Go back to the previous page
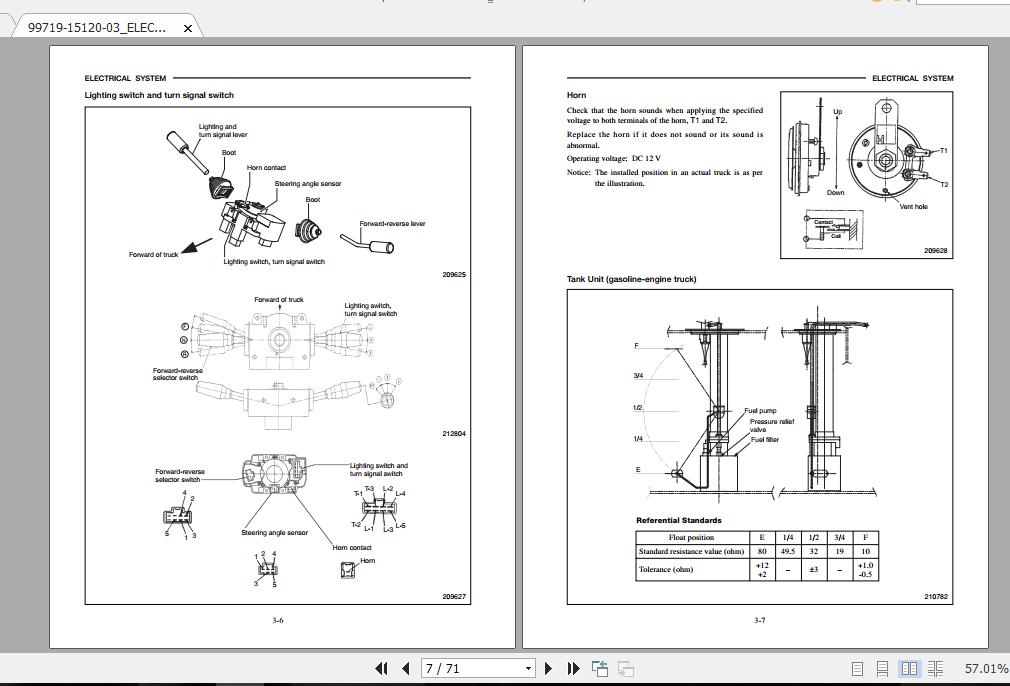 (x=404, y=668)
